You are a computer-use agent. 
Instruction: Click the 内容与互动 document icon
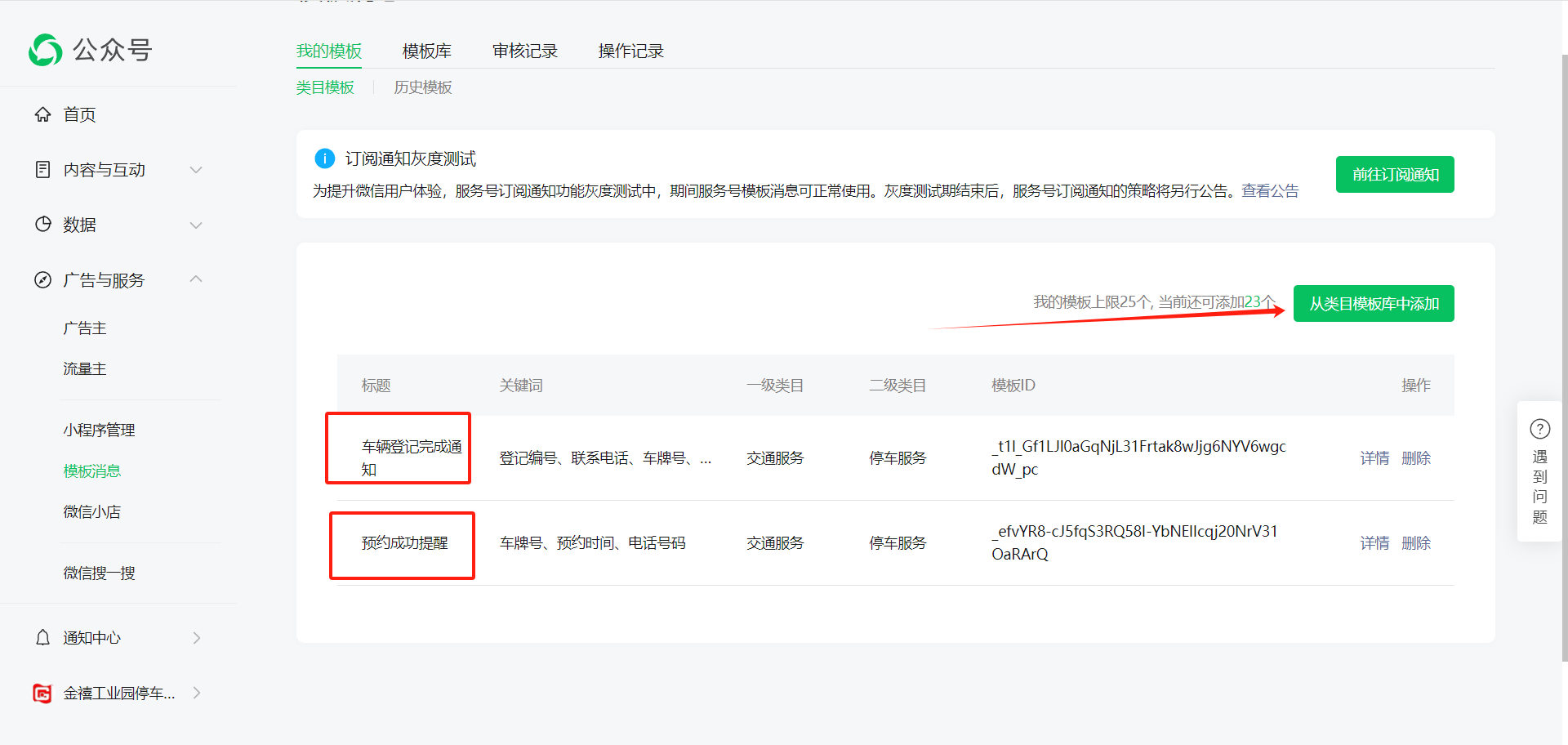[x=43, y=169]
